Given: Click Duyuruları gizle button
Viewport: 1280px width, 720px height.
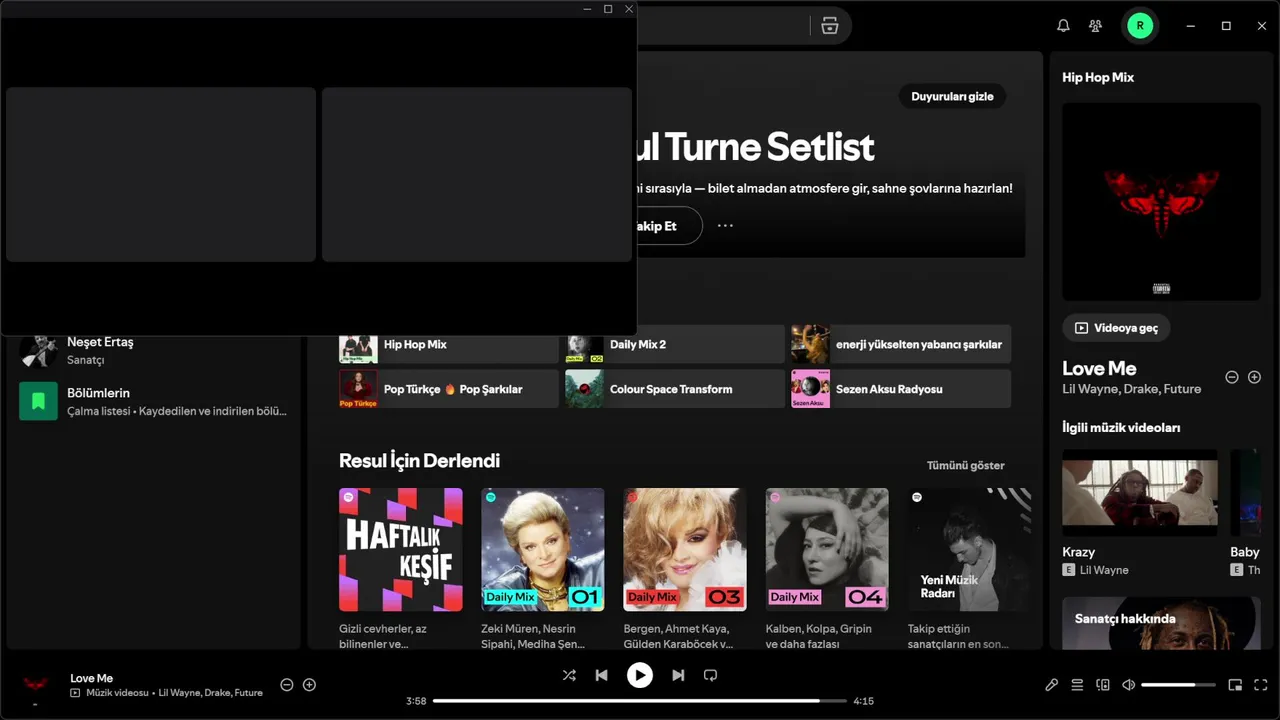Looking at the screenshot, I should pos(952,97).
